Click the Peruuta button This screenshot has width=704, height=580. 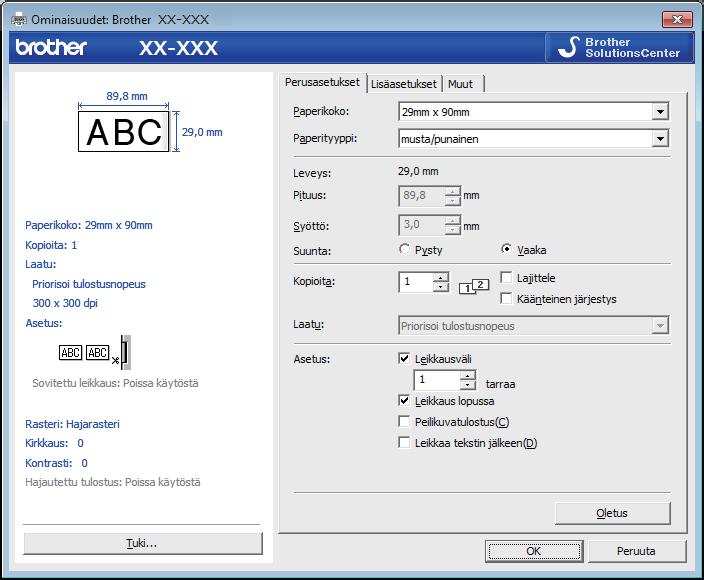click(636, 551)
